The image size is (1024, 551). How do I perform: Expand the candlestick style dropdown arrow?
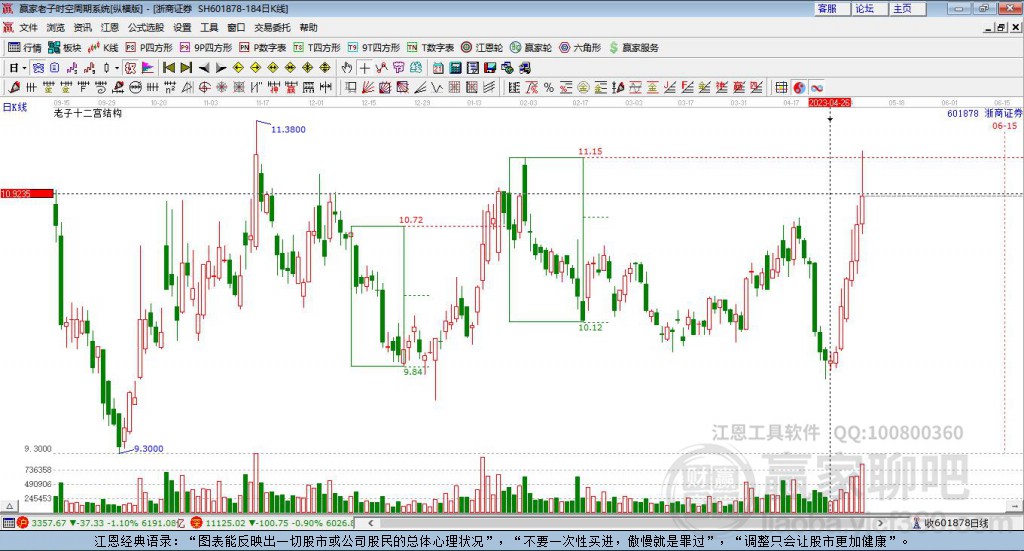coord(117,68)
